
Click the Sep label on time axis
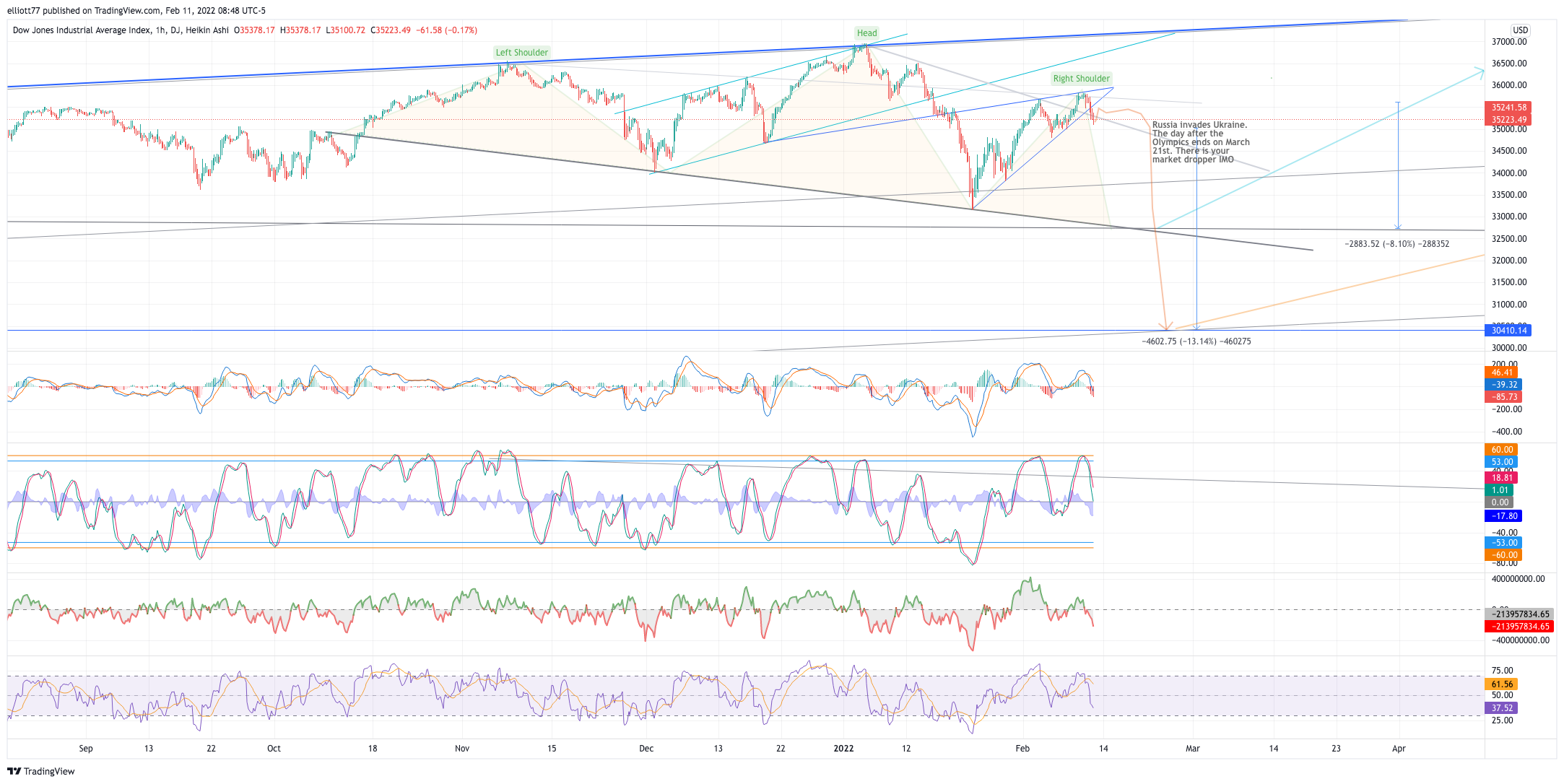pyautogui.click(x=86, y=749)
